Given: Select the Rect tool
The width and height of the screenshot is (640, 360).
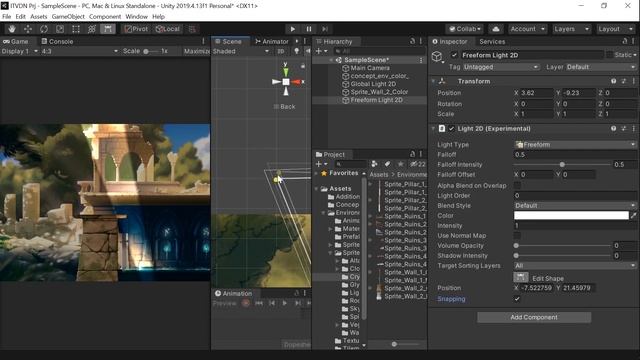Looking at the screenshot, I should pyautogui.click(x=76, y=29).
